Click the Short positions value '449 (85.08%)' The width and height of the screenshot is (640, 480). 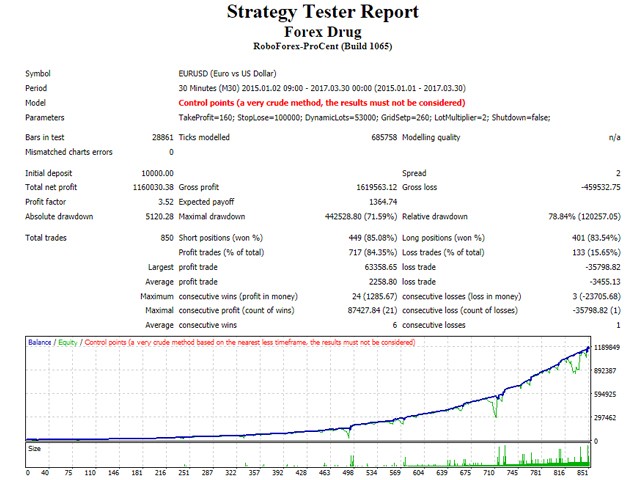[373, 238]
